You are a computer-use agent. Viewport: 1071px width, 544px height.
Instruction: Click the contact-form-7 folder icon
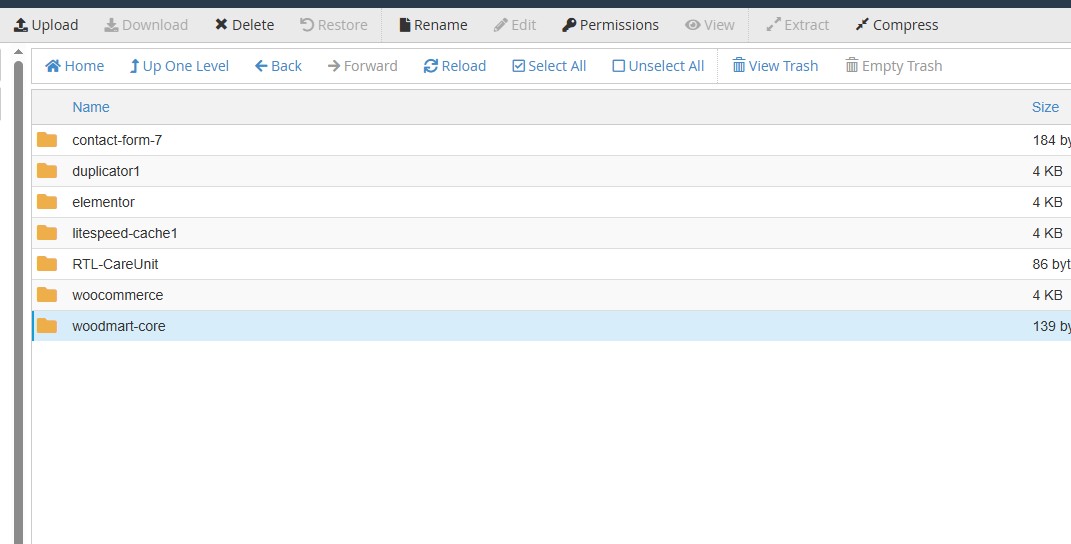point(47,140)
